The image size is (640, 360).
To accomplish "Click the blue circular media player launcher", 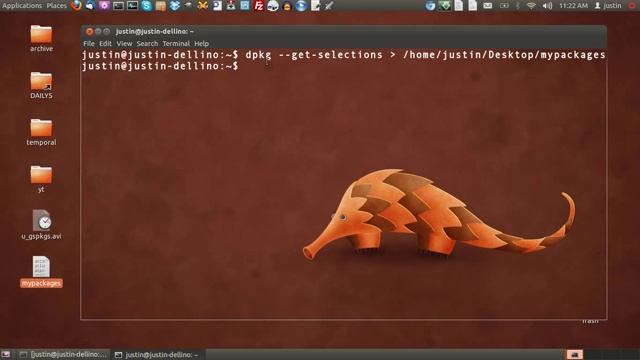I will (301, 6).
